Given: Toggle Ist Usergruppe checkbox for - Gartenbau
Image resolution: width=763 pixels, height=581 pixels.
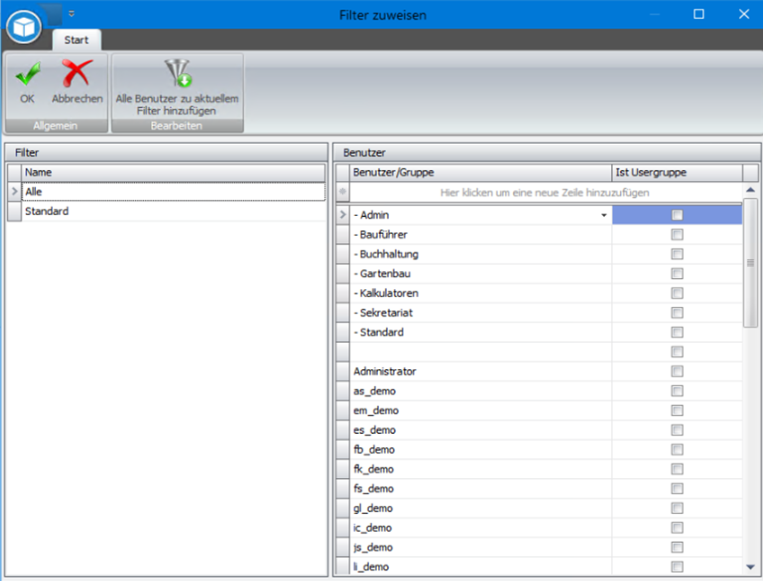Looking at the screenshot, I should pyautogui.click(x=677, y=273).
